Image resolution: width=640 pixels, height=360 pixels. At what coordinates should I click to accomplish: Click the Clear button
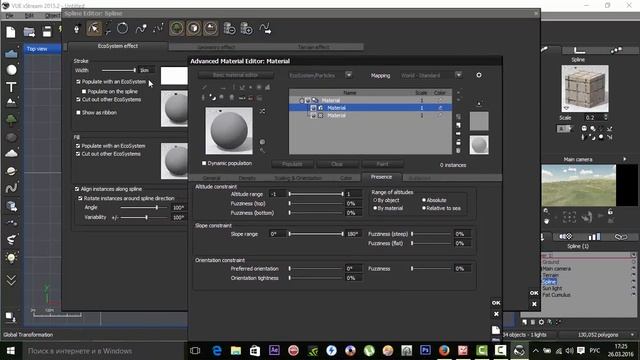pyautogui.click(x=337, y=164)
